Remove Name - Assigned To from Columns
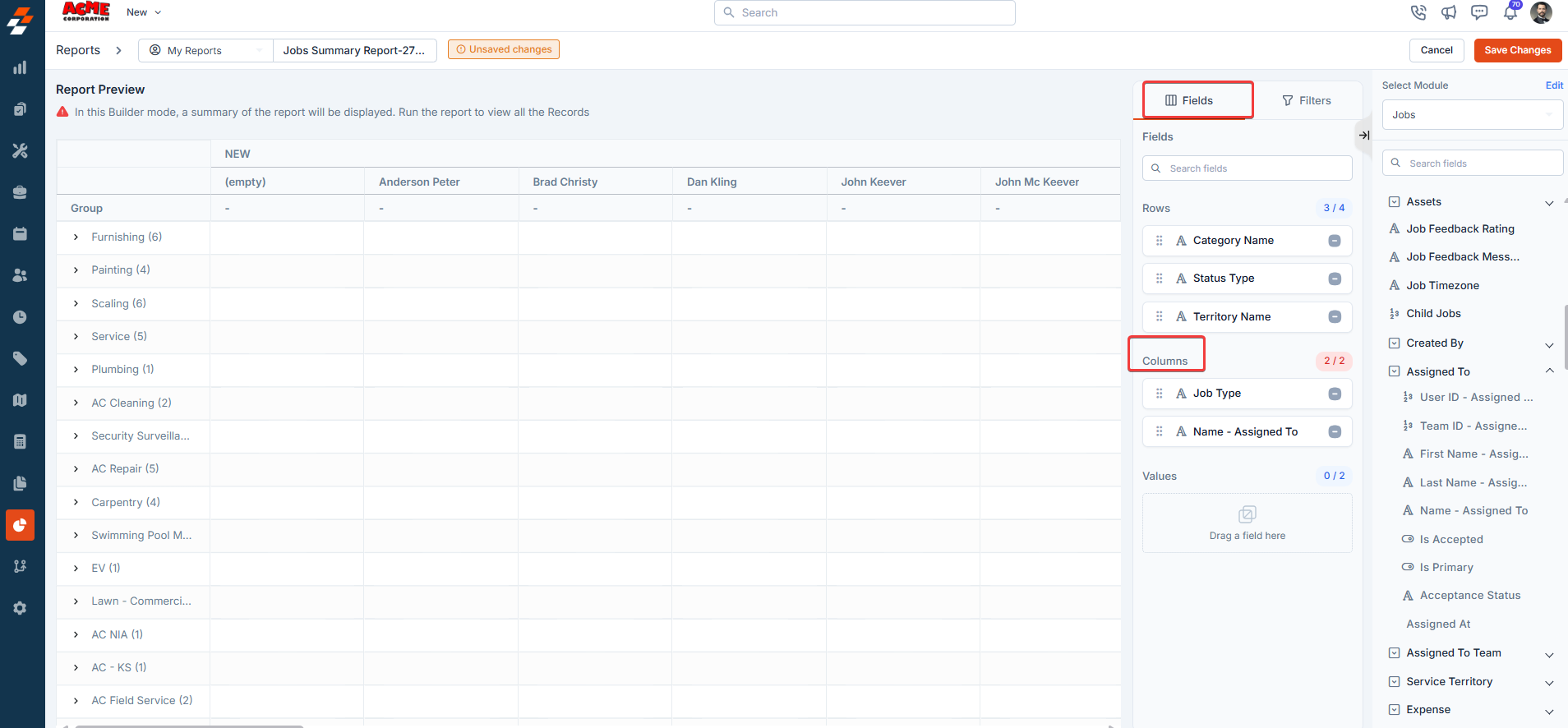The width and height of the screenshot is (1568, 728). [1335, 432]
